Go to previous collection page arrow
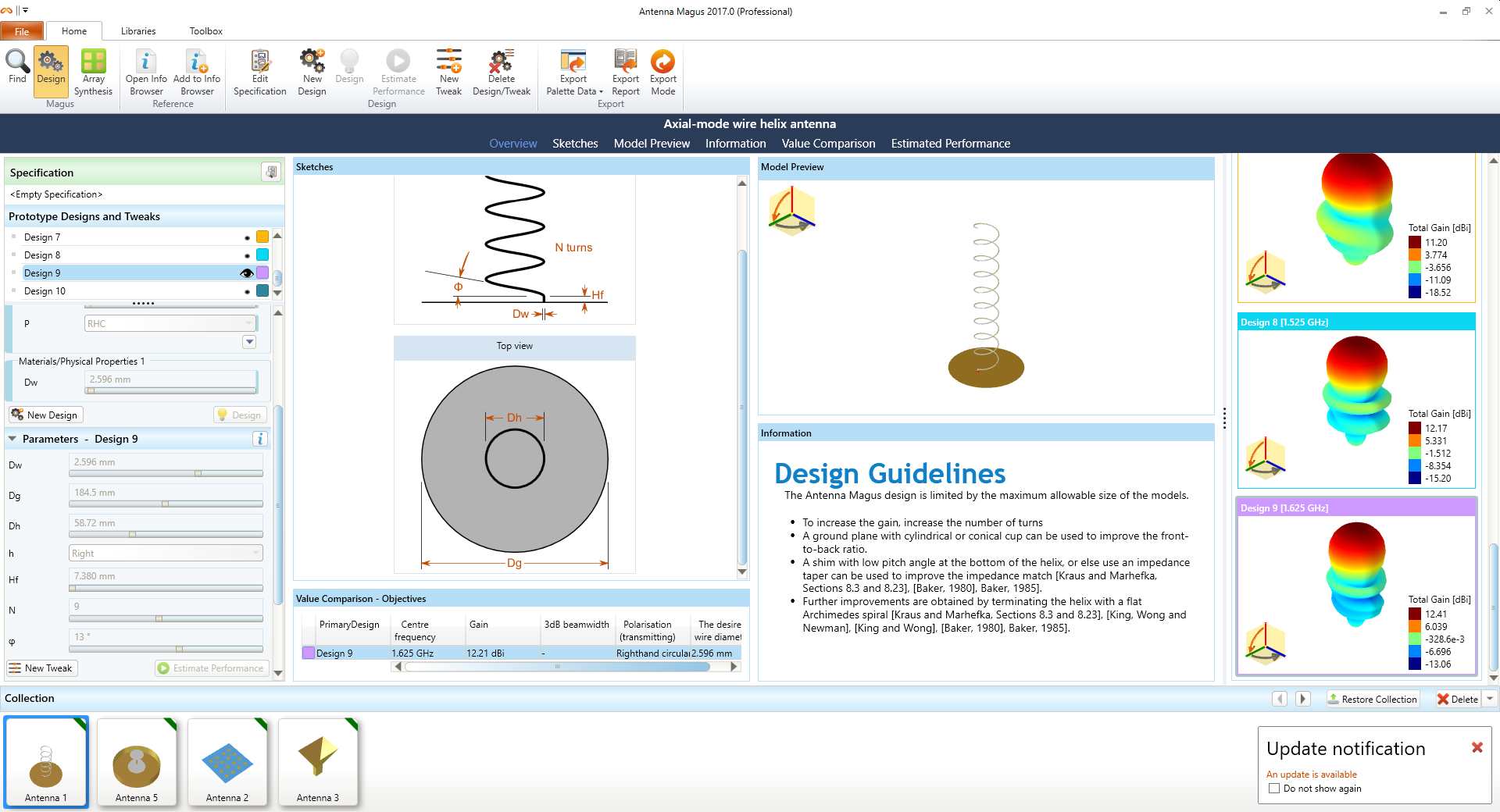1500x812 pixels. point(1279,699)
